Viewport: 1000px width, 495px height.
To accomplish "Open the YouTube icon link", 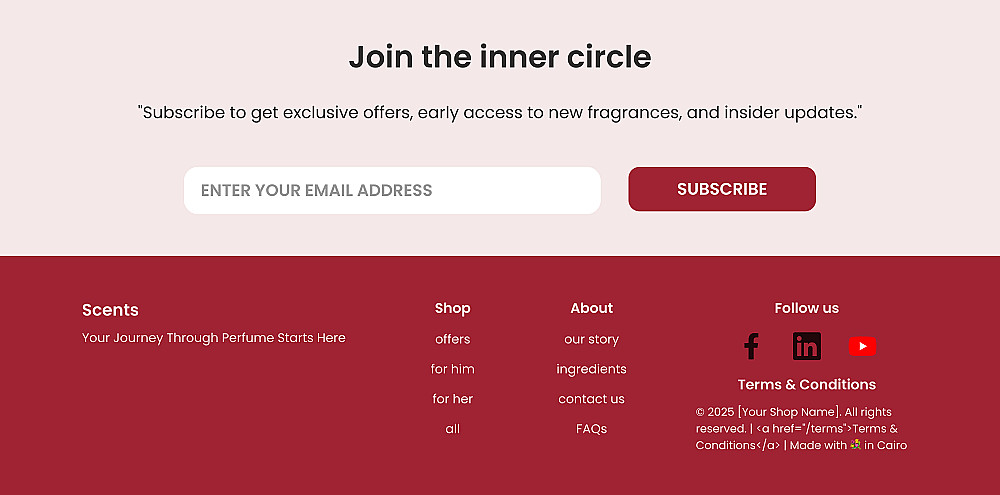I will 862,346.
